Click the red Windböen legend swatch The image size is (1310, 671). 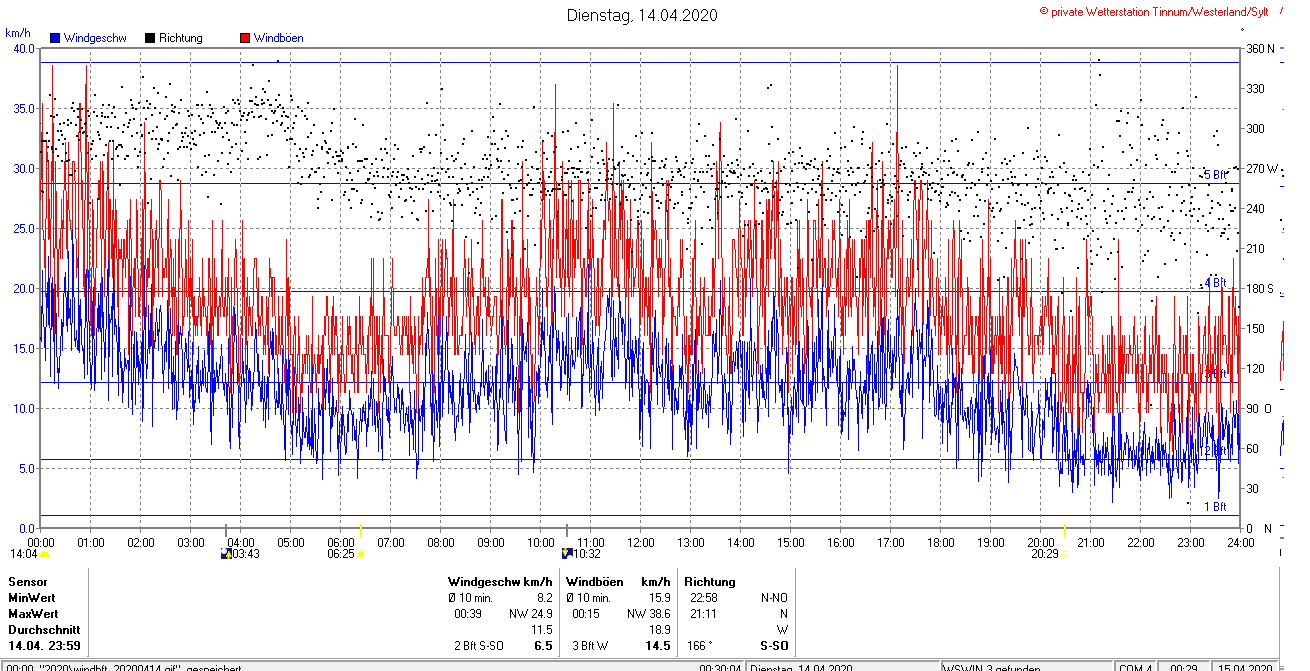245,38
